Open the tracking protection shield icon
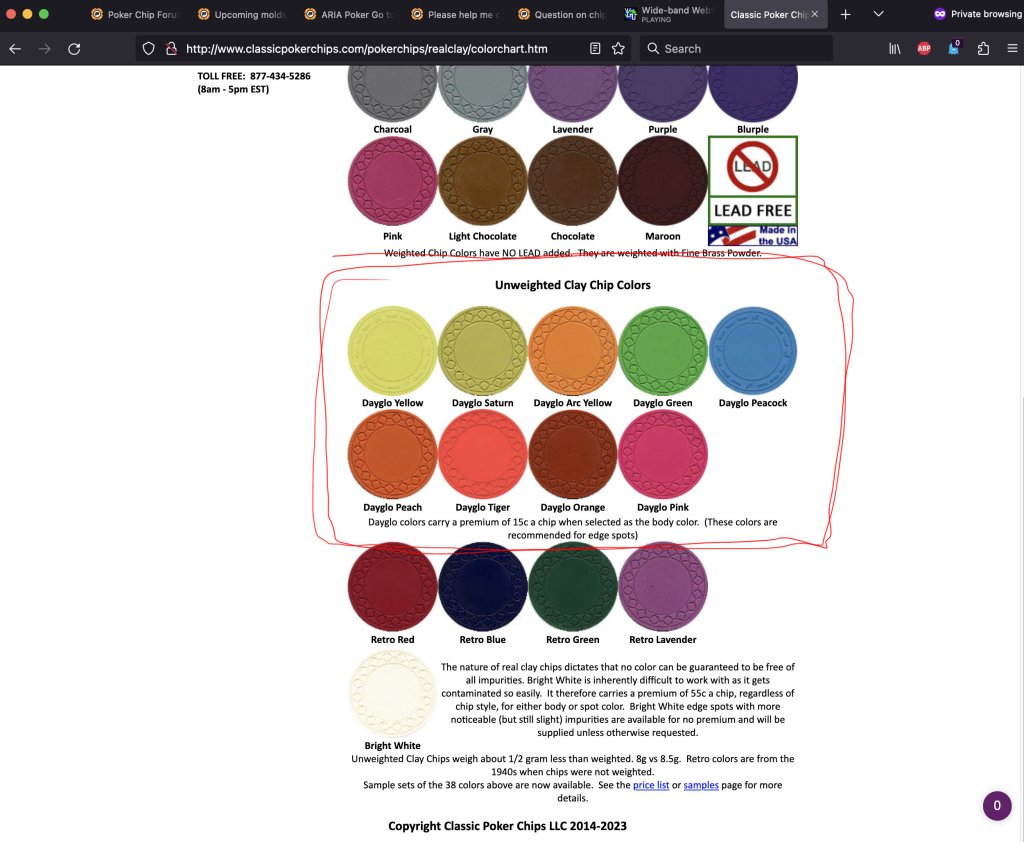This screenshot has height=842, width=1024. [148, 48]
